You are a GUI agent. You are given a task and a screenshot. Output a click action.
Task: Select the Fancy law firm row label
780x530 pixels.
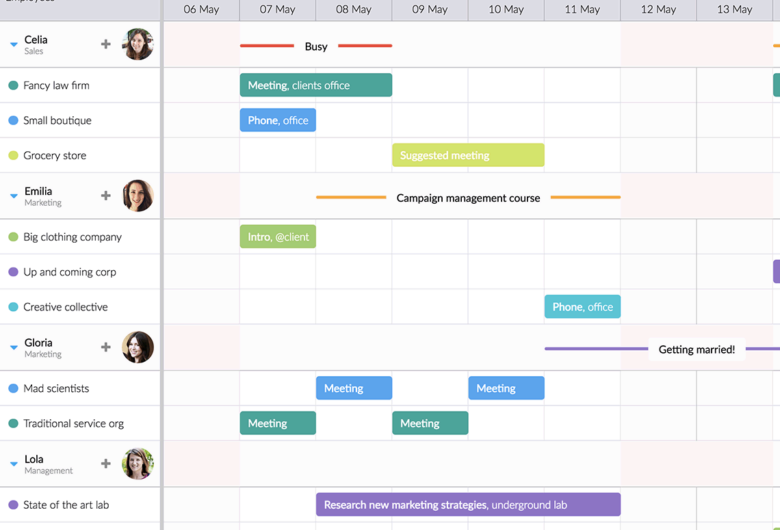coord(56,86)
